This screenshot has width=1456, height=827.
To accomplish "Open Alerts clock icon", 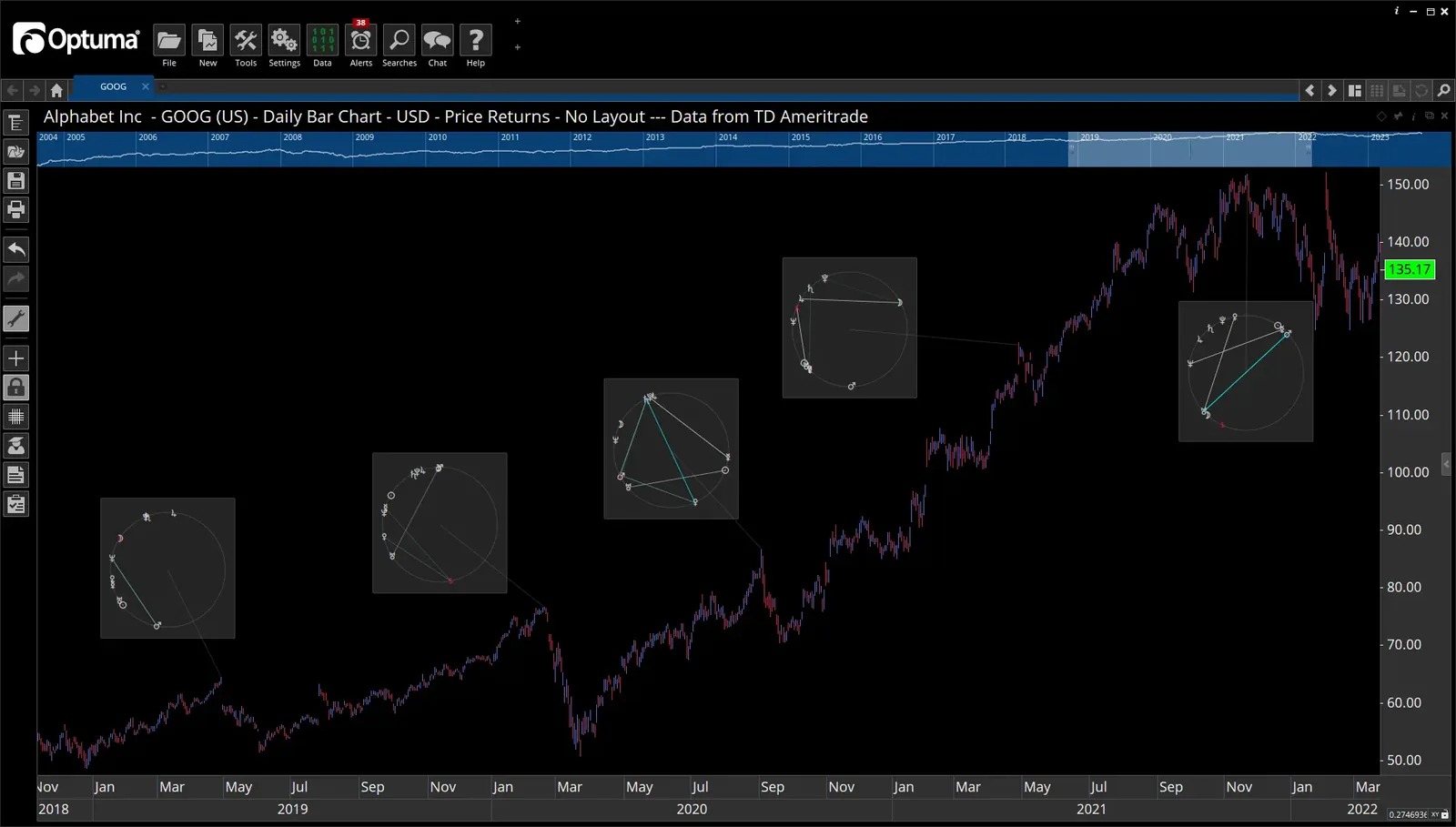I will coord(361,40).
